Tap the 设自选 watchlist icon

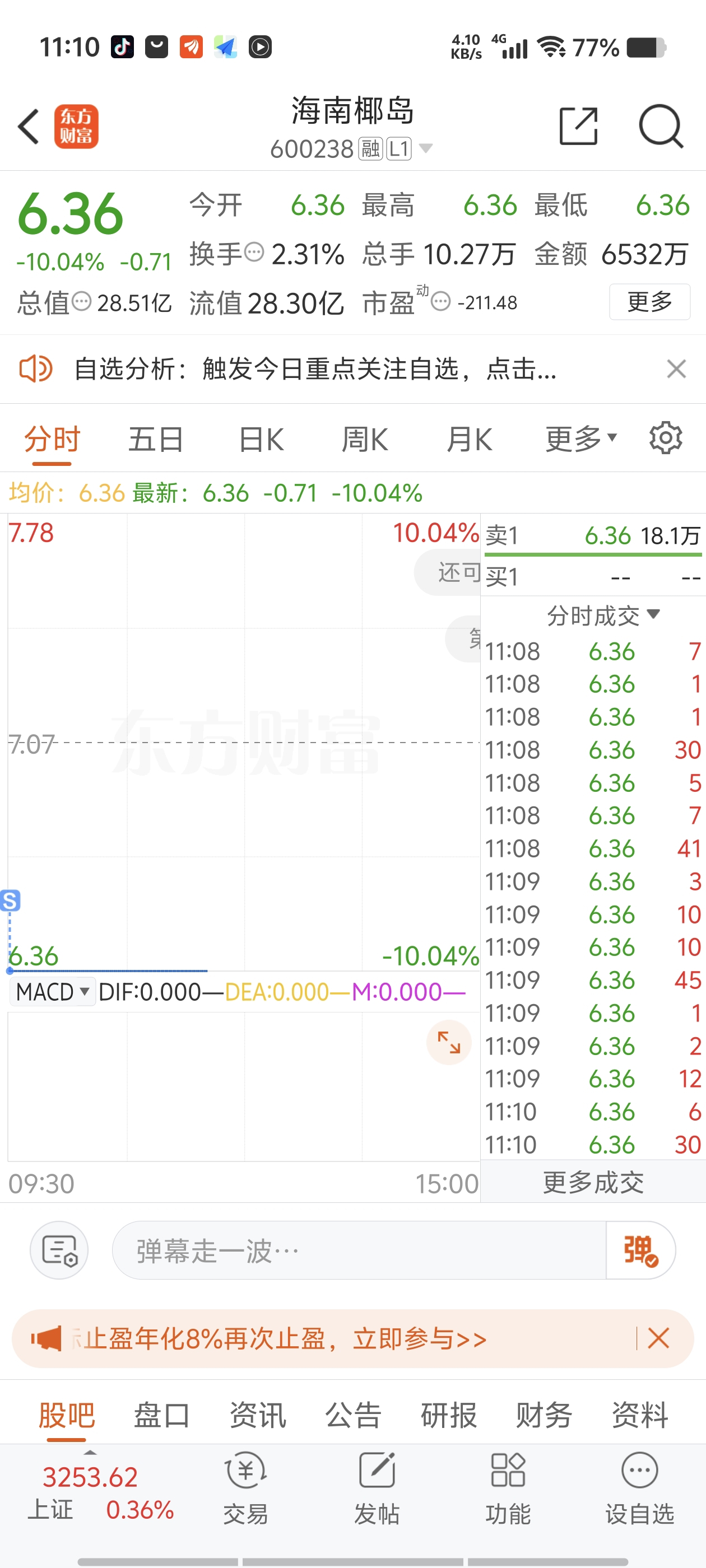[640, 1488]
